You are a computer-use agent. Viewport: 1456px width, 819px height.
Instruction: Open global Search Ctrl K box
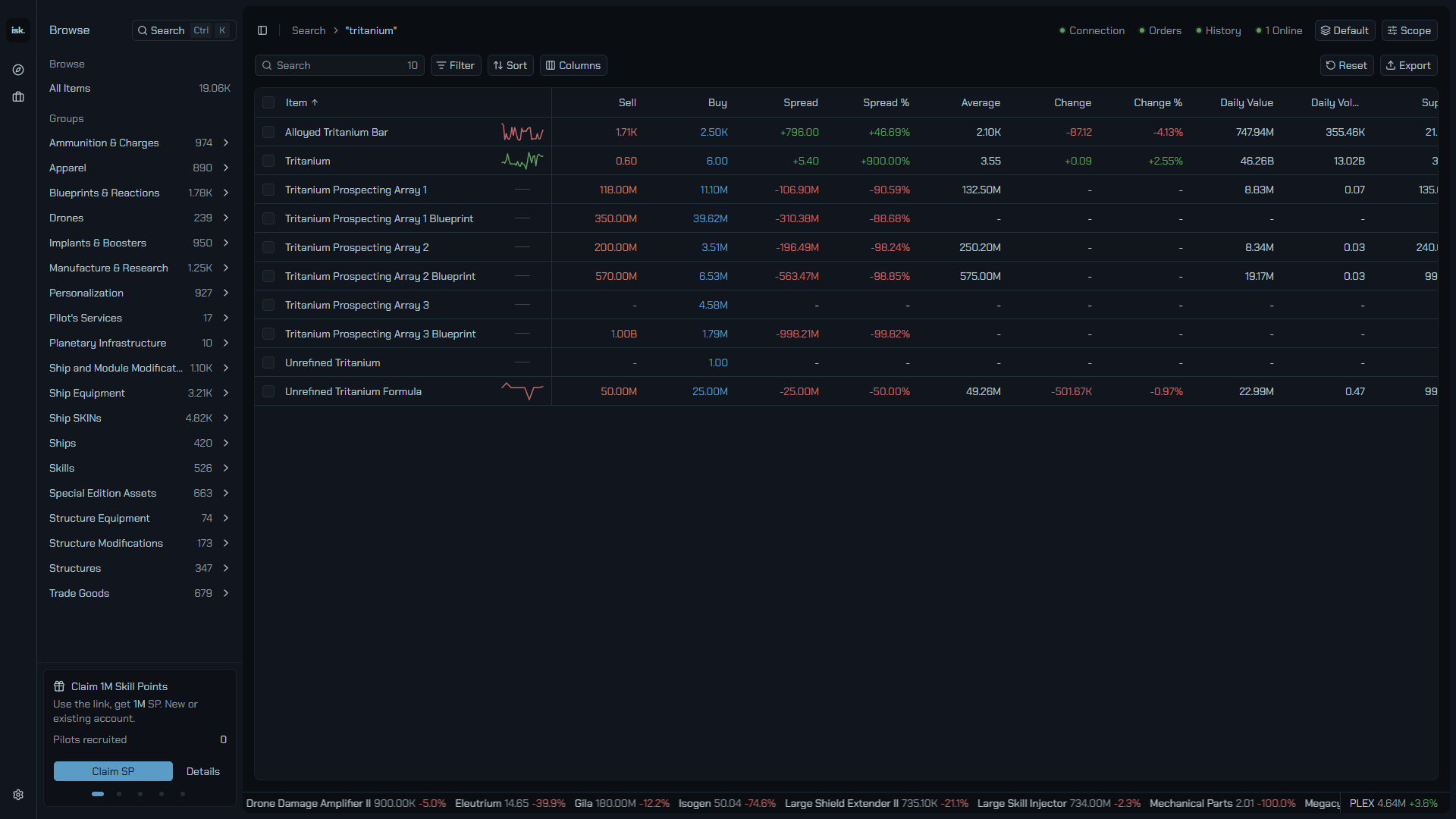(x=184, y=30)
